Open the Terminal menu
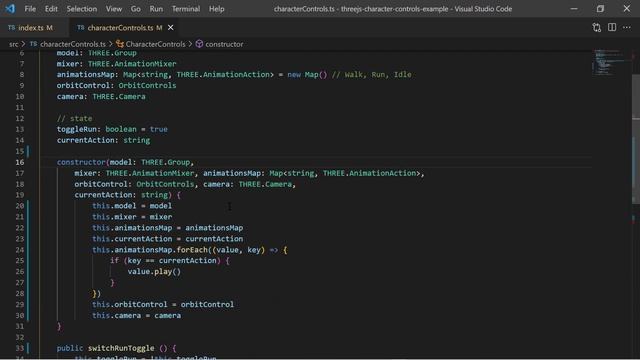The width and height of the screenshot is (640, 360). click(x=186, y=9)
